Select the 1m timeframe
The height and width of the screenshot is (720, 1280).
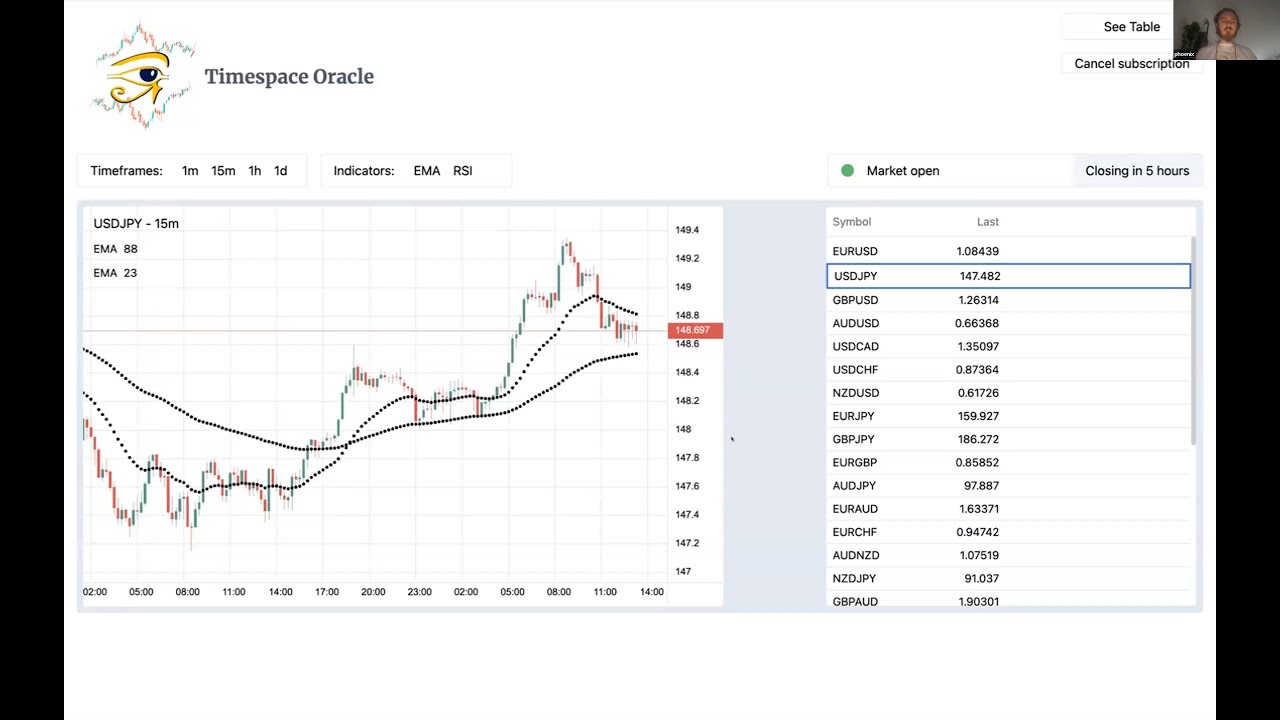tap(190, 171)
